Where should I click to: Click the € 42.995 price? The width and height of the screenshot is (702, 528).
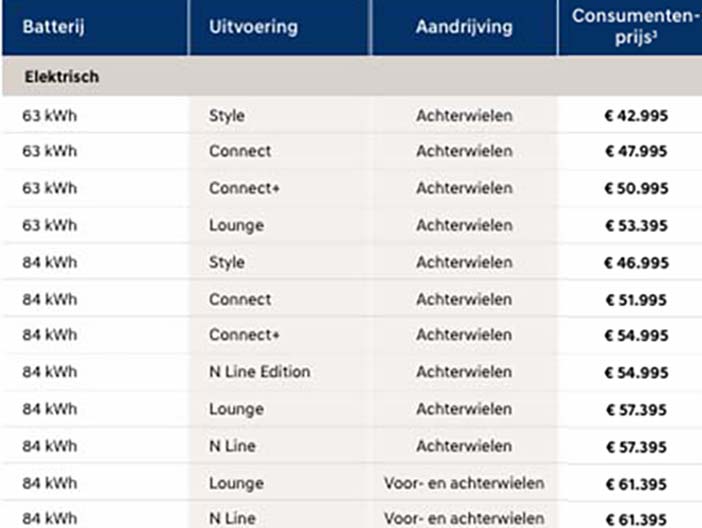click(636, 116)
